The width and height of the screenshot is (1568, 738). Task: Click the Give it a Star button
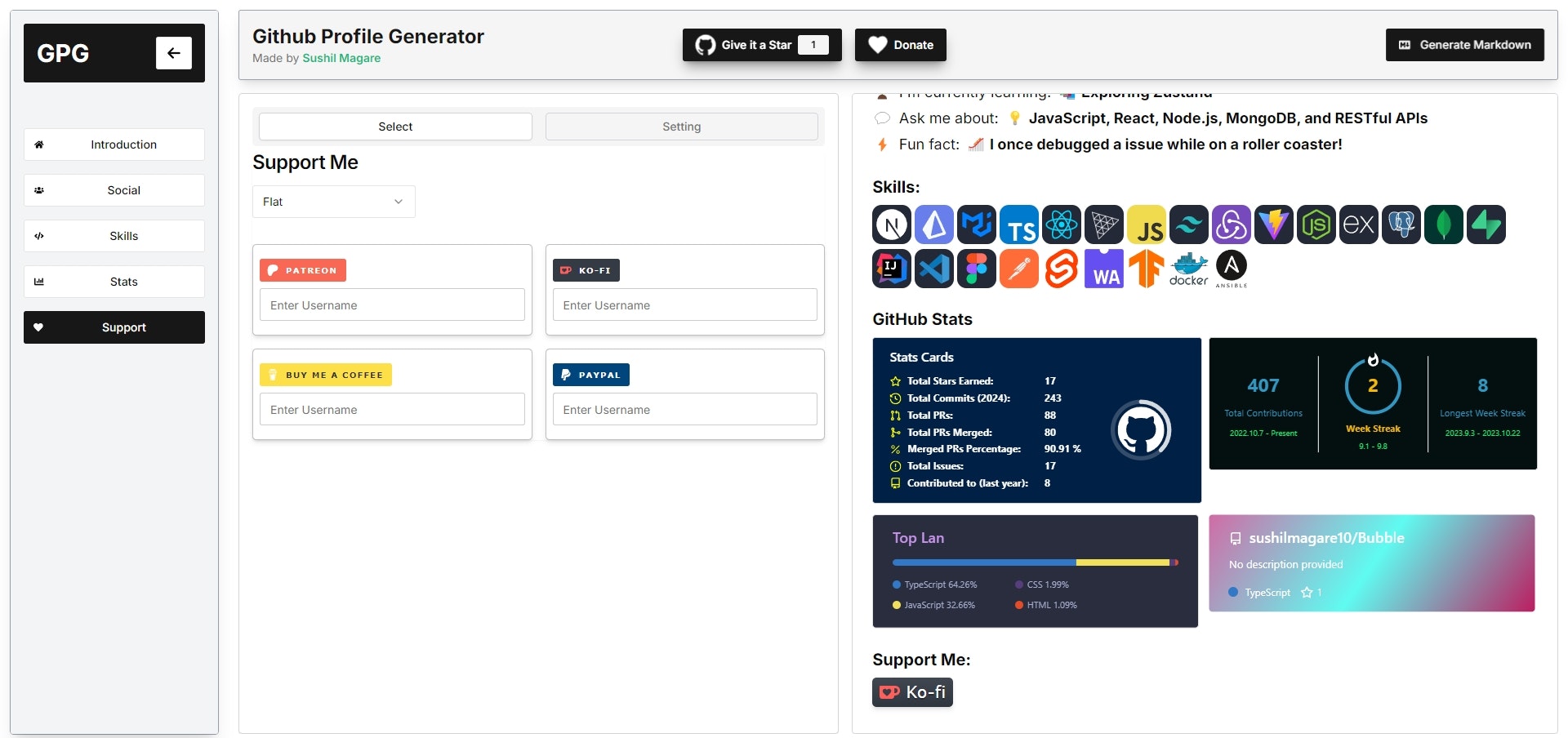762,45
